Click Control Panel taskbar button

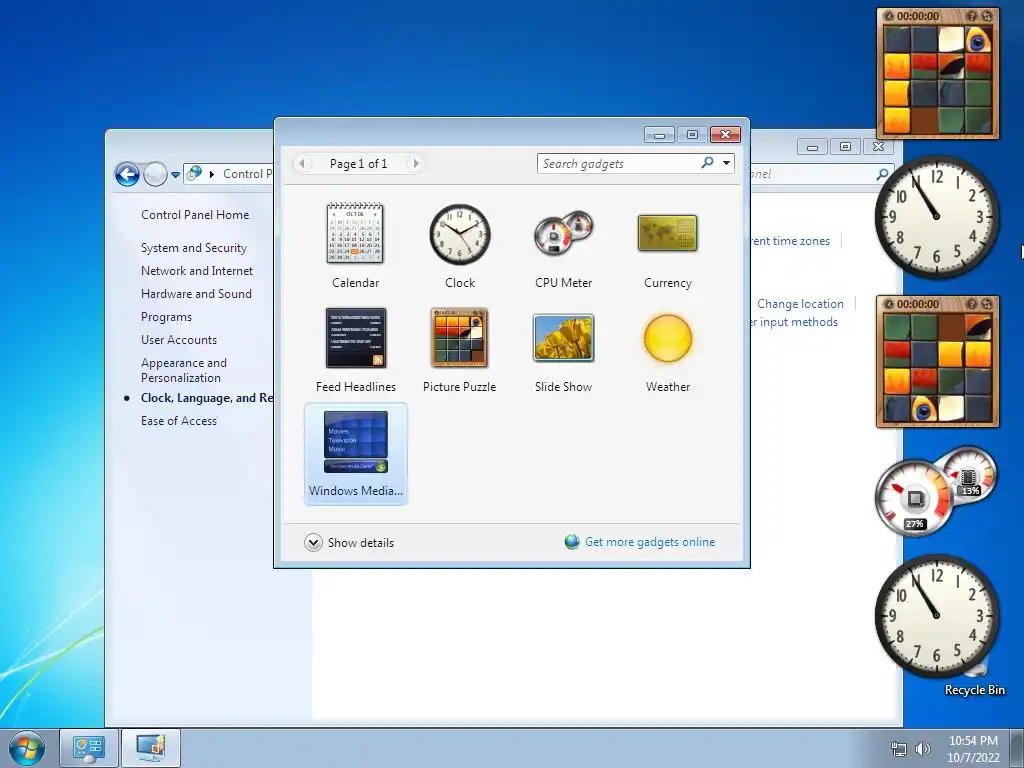tap(89, 748)
